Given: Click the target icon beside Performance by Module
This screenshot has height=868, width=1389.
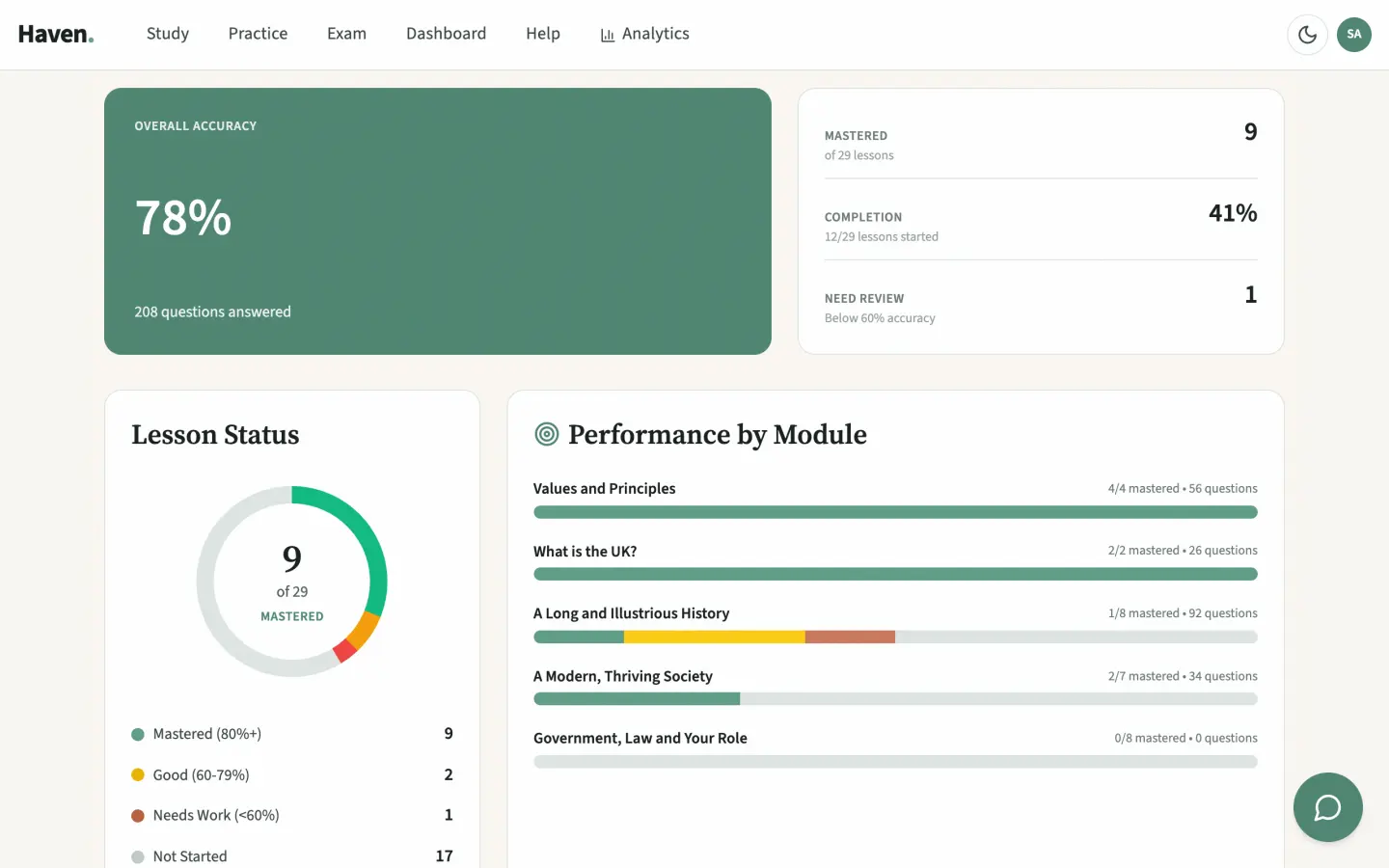Looking at the screenshot, I should 547,434.
